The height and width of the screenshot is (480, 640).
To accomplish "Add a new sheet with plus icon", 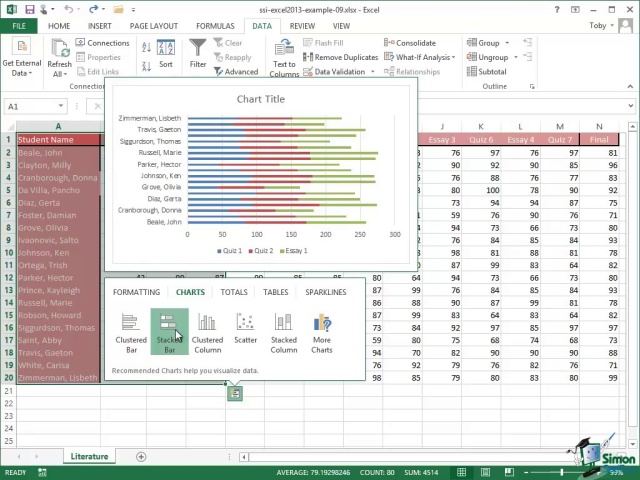I will coord(141,457).
